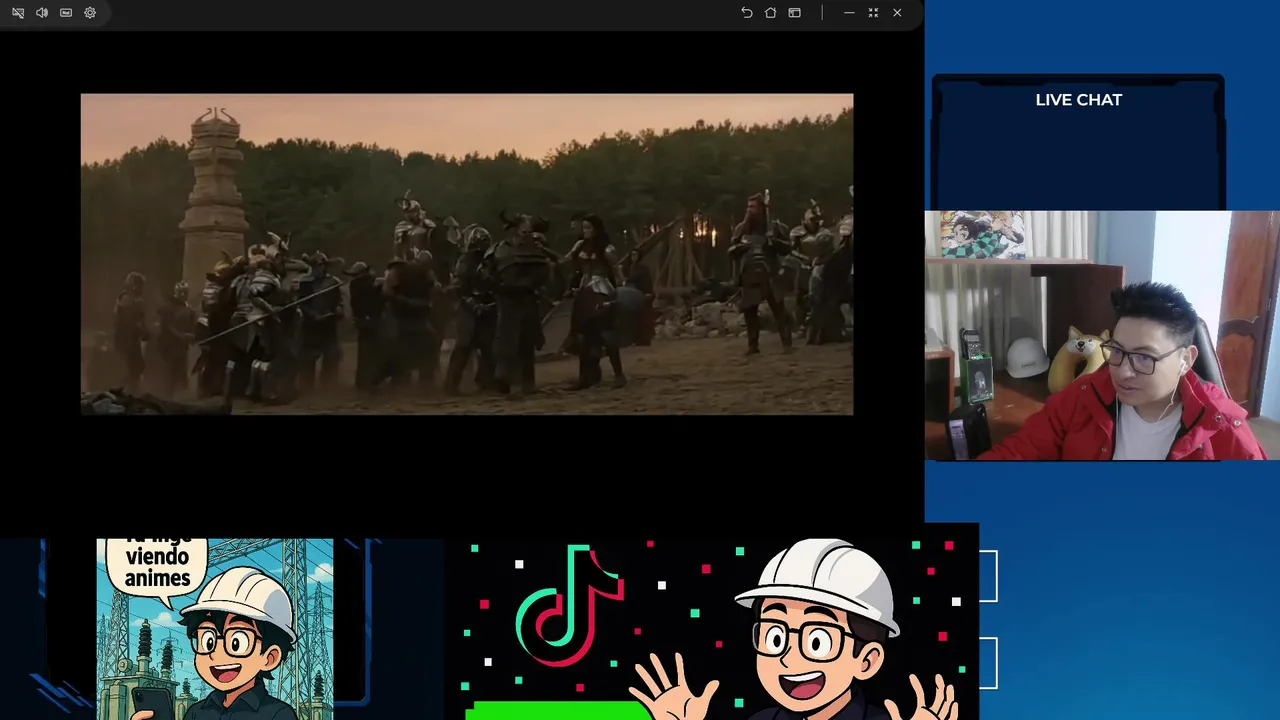Exit fullscreen with the collapse arrows icon

[x=873, y=13]
